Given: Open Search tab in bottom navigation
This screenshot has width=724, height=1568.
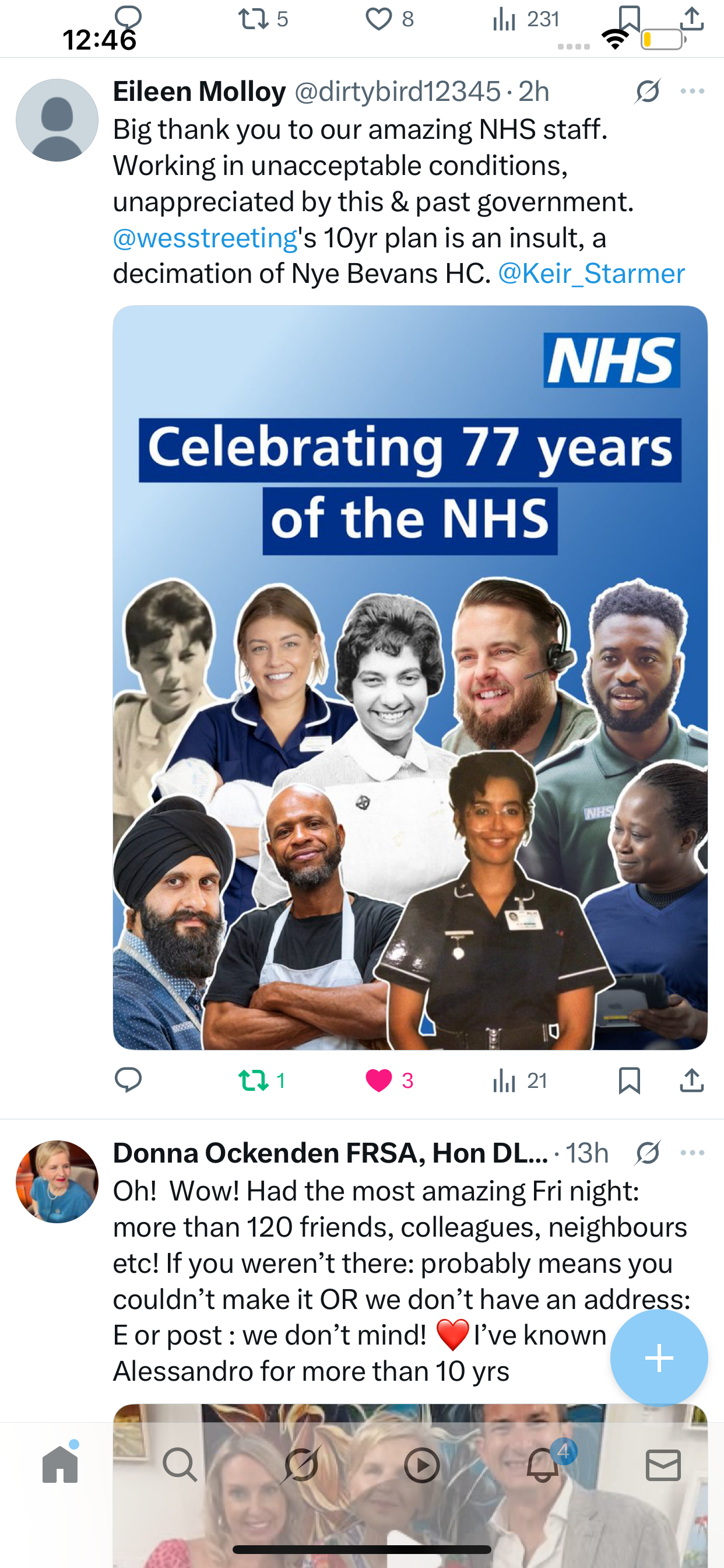Looking at the screenshot, I should click(x=180, y=1465).
